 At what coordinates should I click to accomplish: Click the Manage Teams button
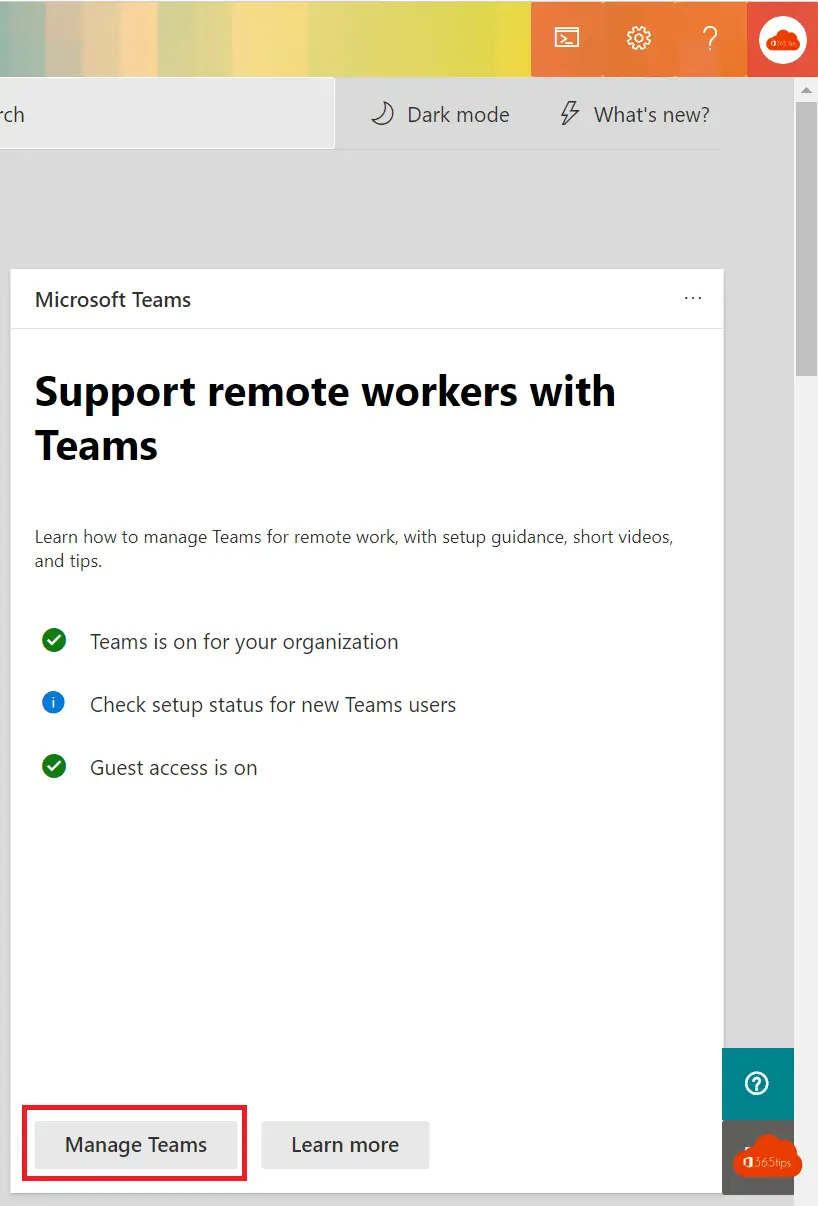pyautogui.click(x=136, y=1145)
